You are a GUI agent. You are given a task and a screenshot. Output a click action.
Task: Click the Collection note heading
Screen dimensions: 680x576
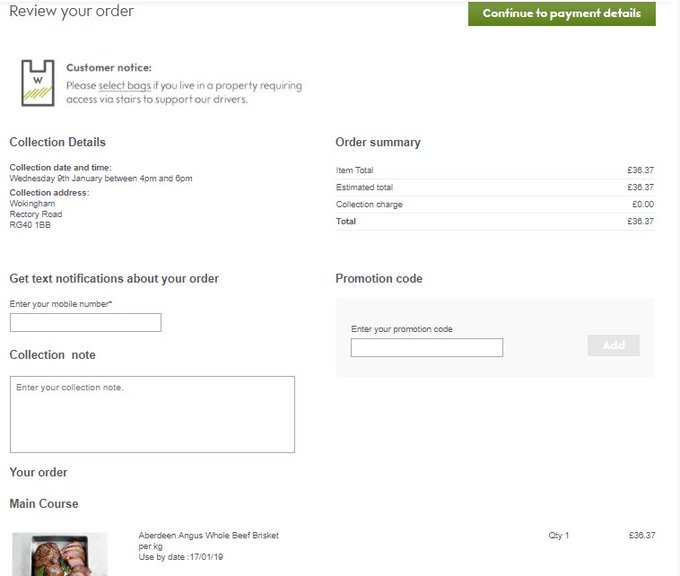pyautogui.click(x=52, y=355)
